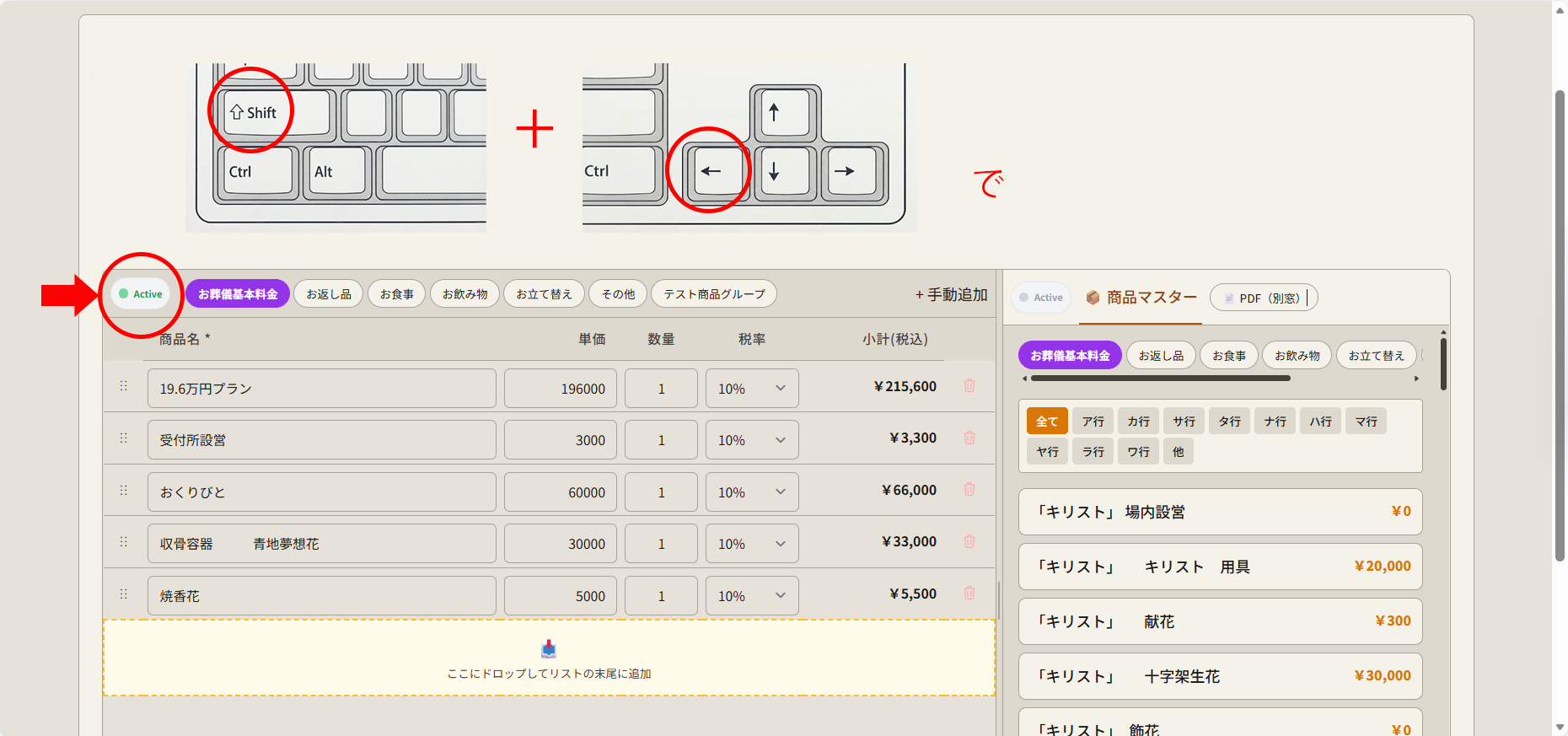Open tax rate dropdown for 受付所設営
1568x736 pixels.
pyautogui.click(x=752, y=440)
